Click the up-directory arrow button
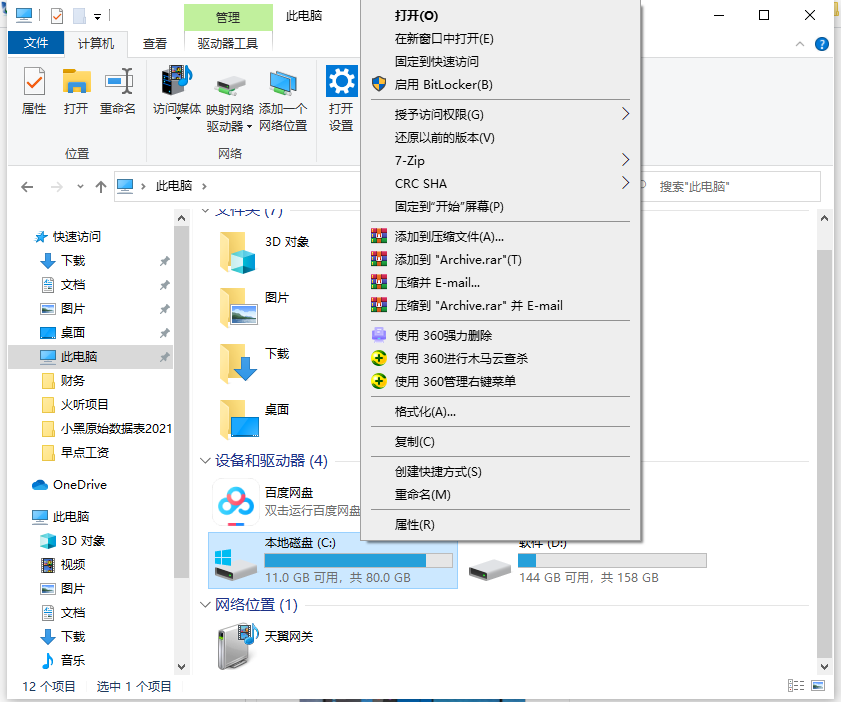Screen dimensions: 841x702 click(100, 187)
